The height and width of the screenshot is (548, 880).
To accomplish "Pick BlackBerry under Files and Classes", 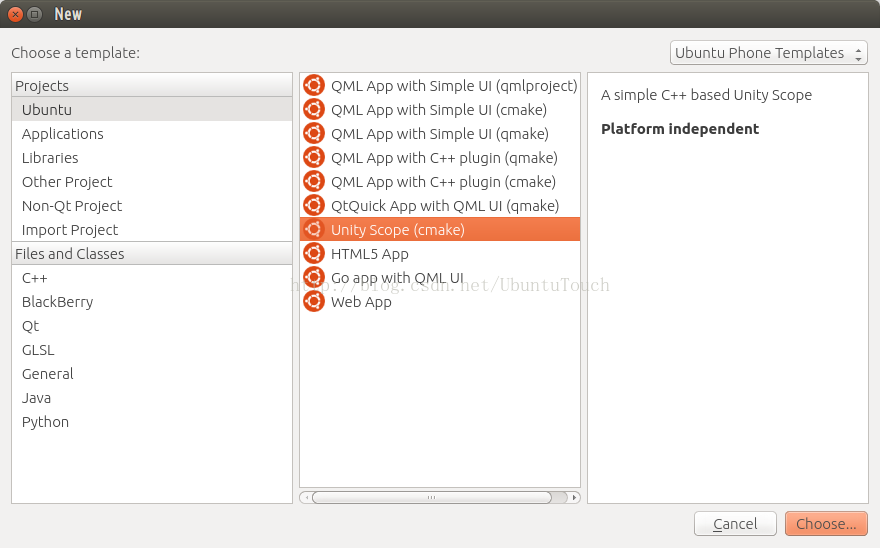I will [x=152, y=302].
